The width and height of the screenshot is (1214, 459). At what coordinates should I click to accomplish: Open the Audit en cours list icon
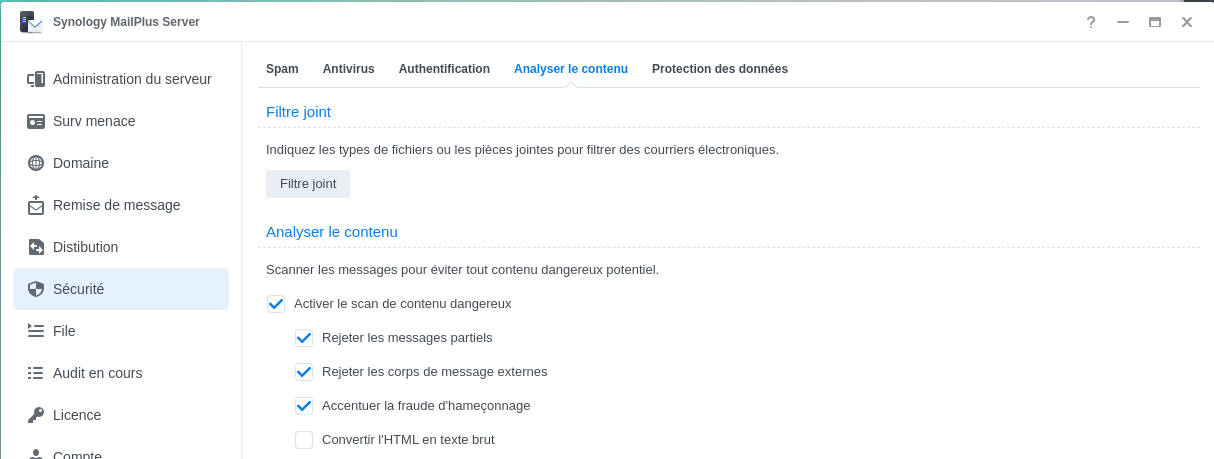click(x=36, y=373)
